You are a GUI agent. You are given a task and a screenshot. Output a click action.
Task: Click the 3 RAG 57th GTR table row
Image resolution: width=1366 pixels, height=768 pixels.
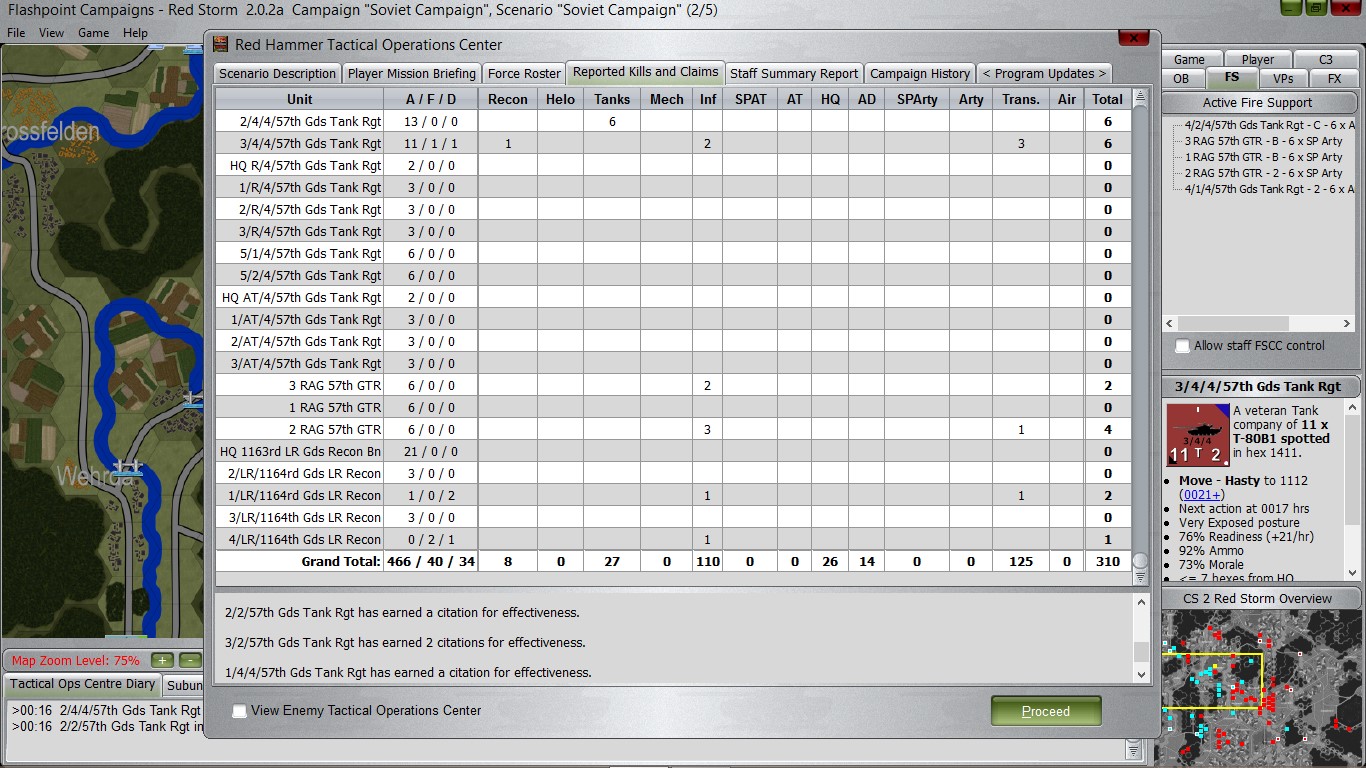[673, 385]
